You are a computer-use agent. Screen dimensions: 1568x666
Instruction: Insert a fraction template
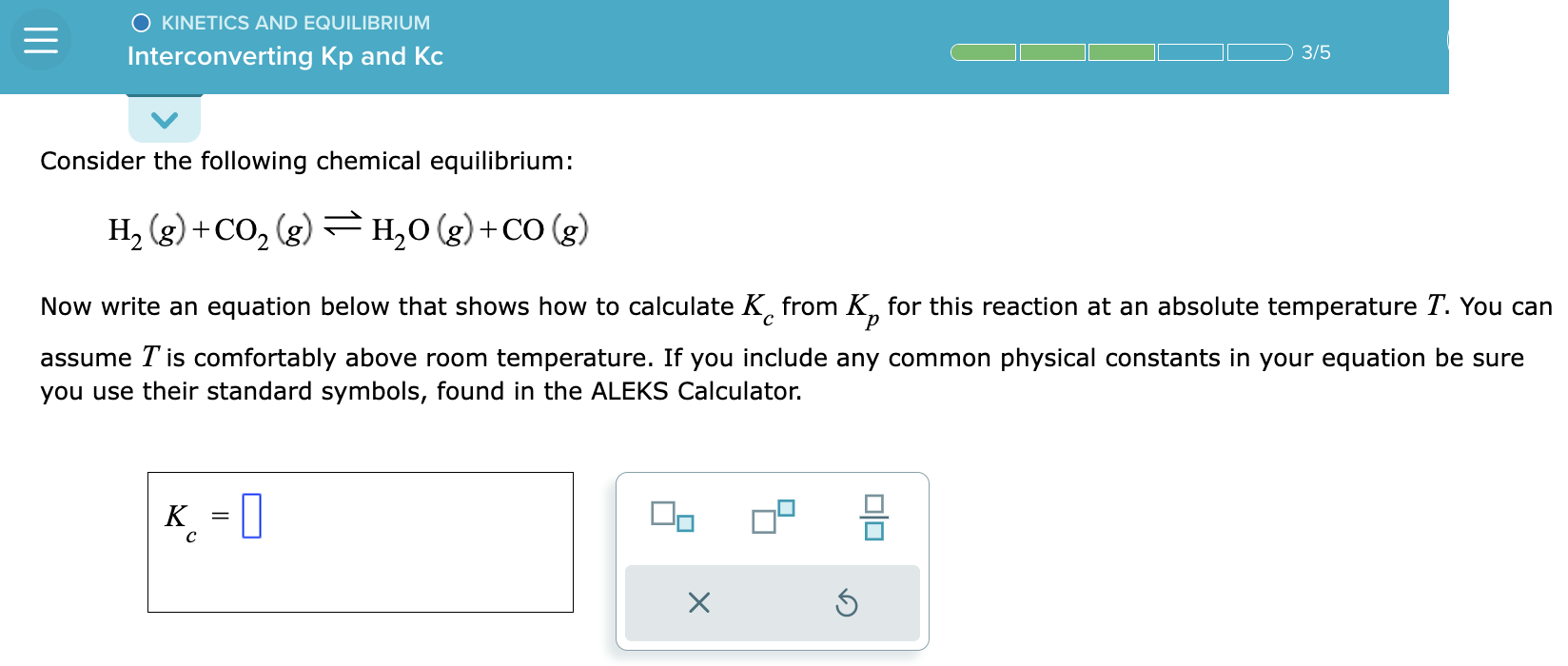tap(874, 517)
